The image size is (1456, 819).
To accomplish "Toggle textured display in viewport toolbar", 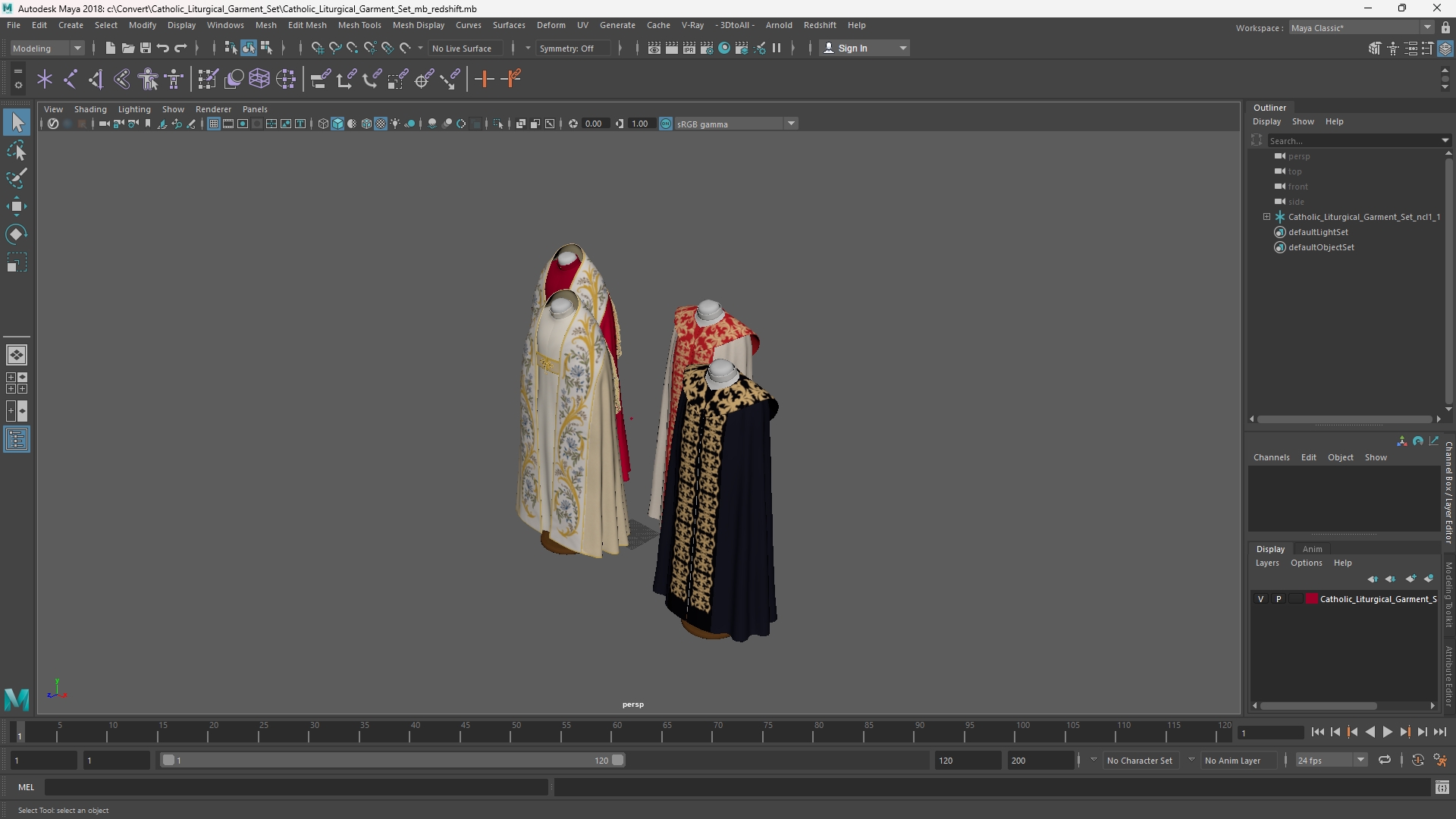I will click(381, 124).
